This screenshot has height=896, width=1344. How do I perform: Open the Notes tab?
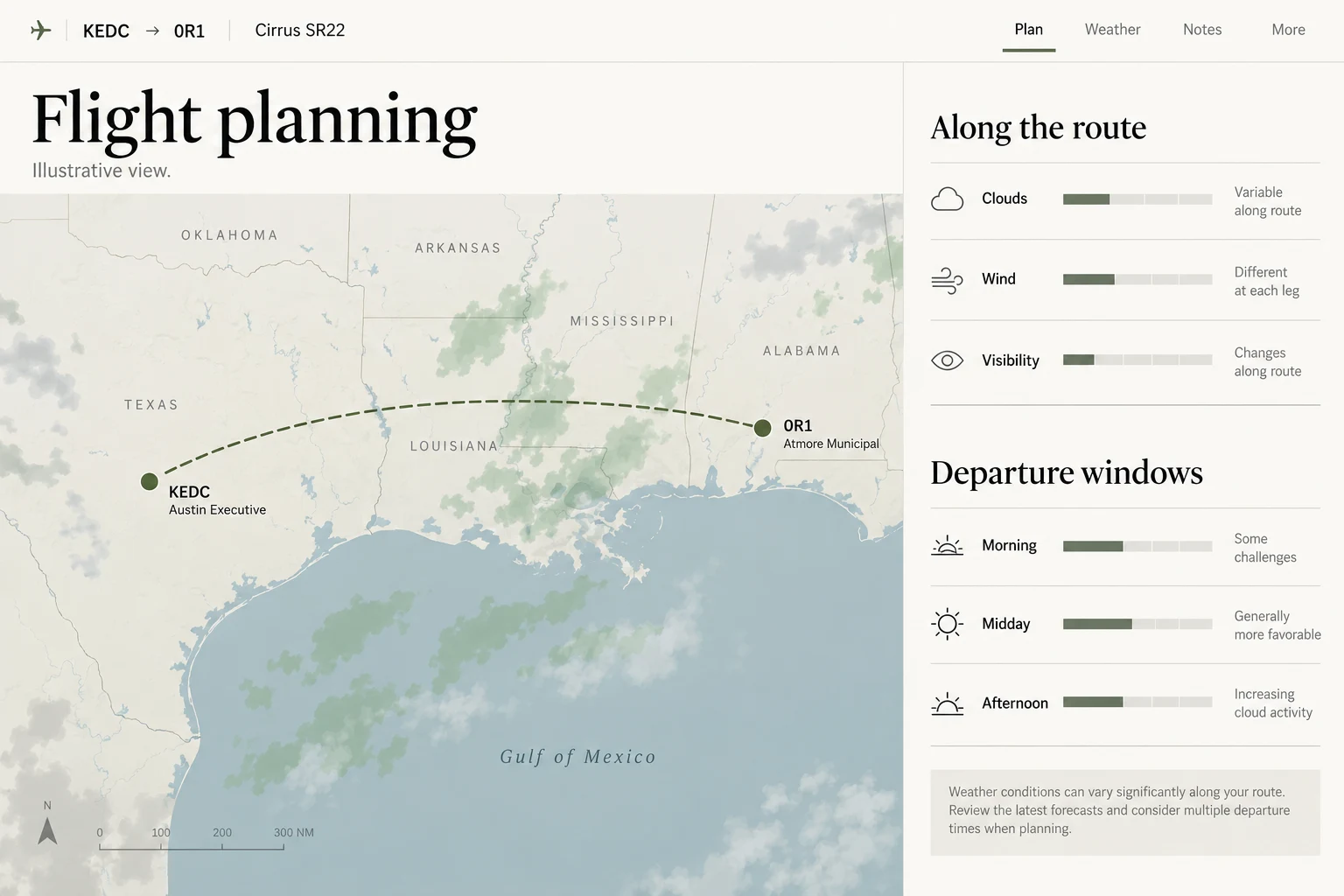point(1202,30)
